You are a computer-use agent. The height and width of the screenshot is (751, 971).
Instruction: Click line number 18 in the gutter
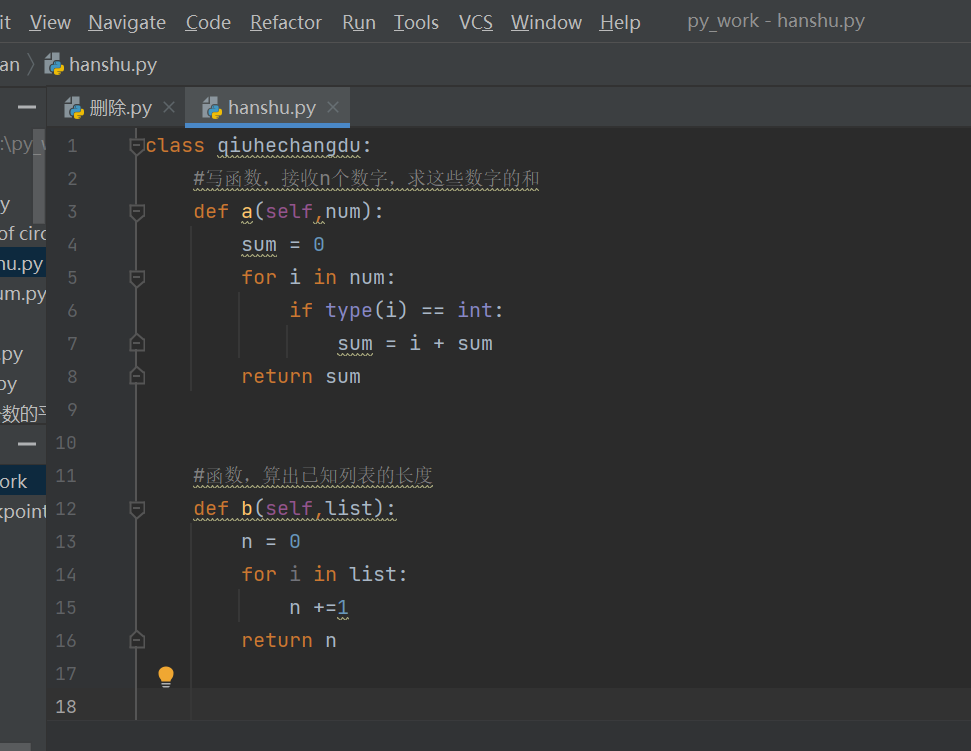pos(66,706)
